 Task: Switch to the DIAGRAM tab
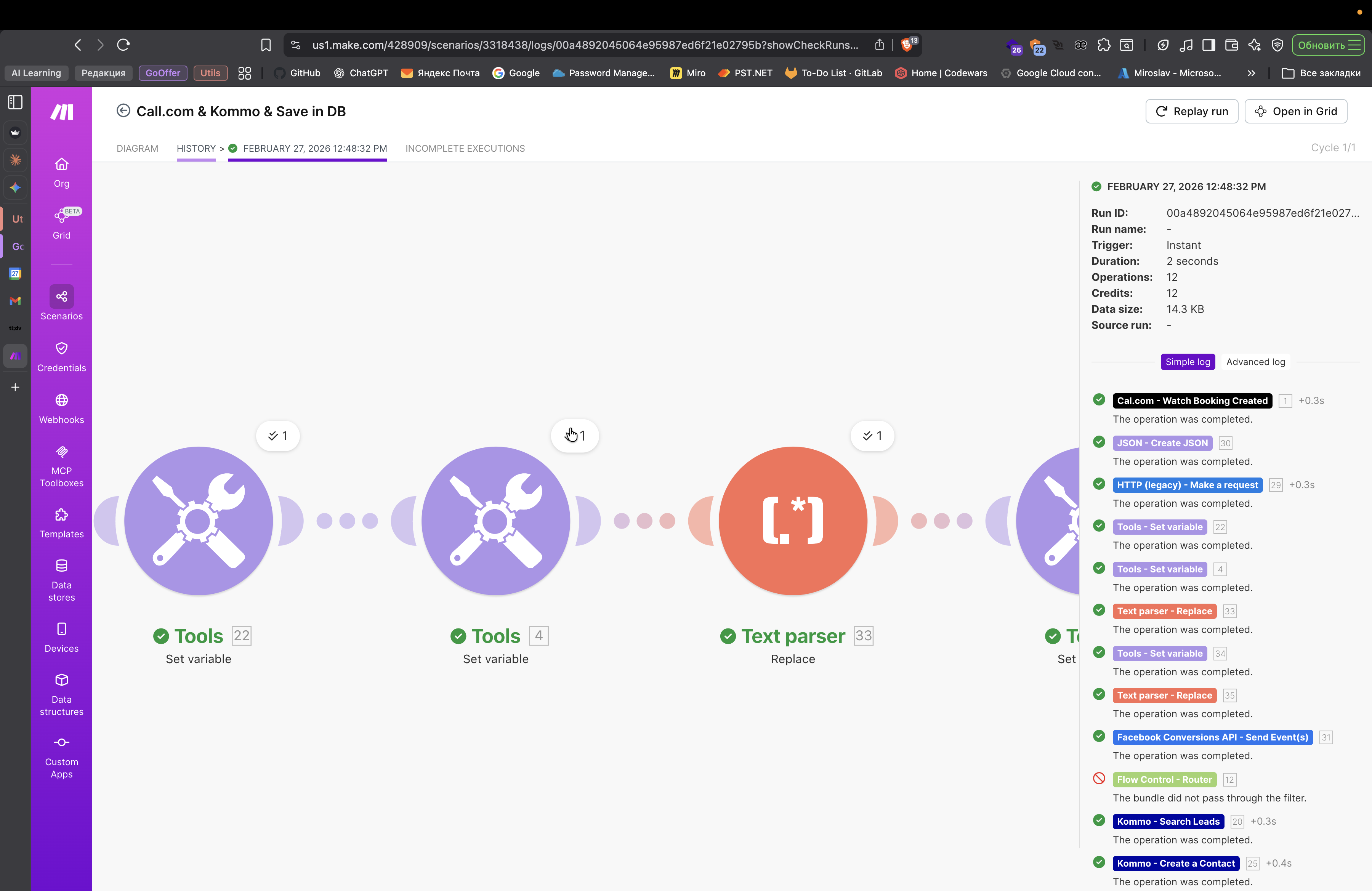pos(137,148)
